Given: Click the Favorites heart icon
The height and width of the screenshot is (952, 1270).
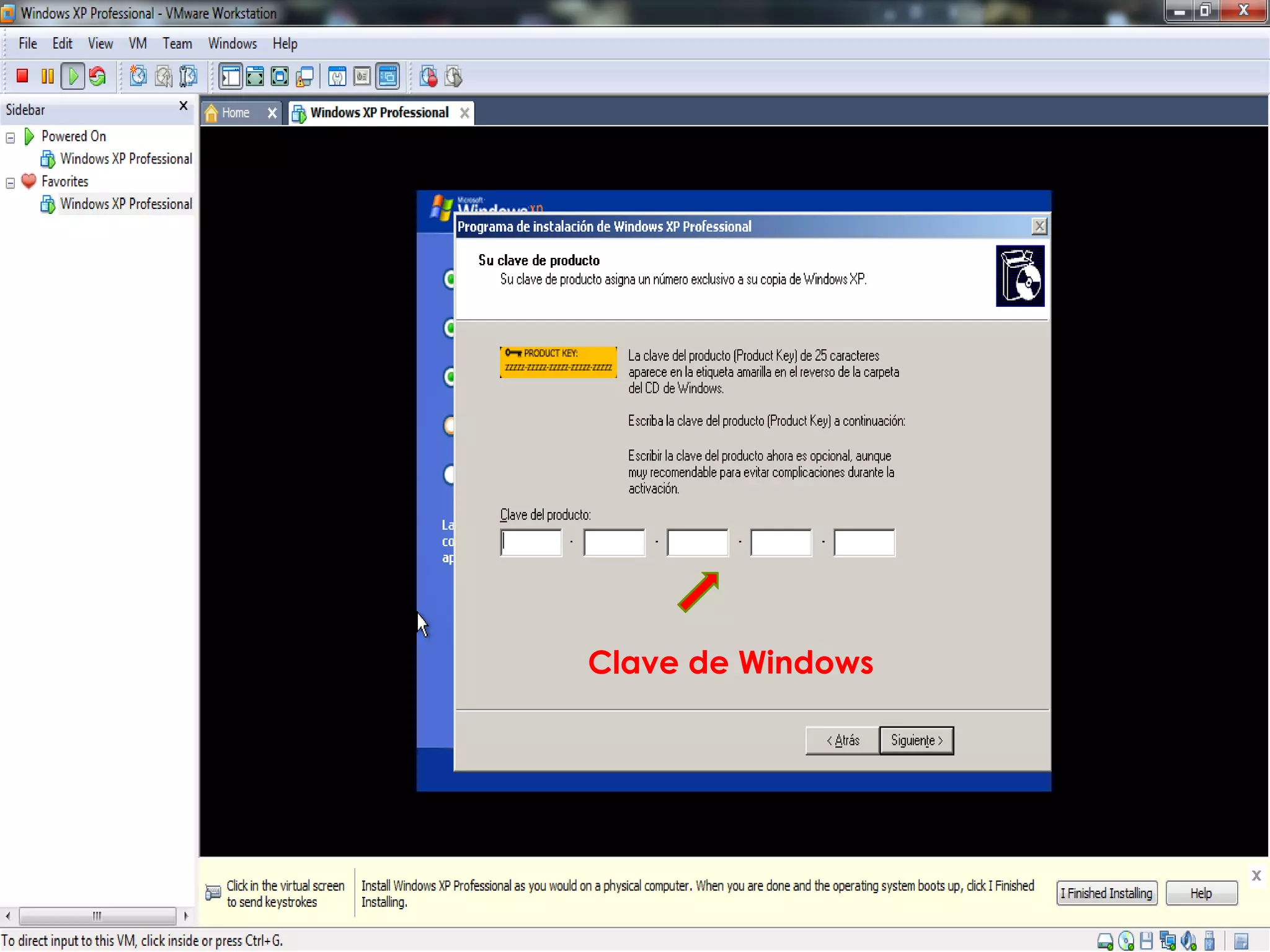Looking at the screenshot, I should click(x=29, y=181).
